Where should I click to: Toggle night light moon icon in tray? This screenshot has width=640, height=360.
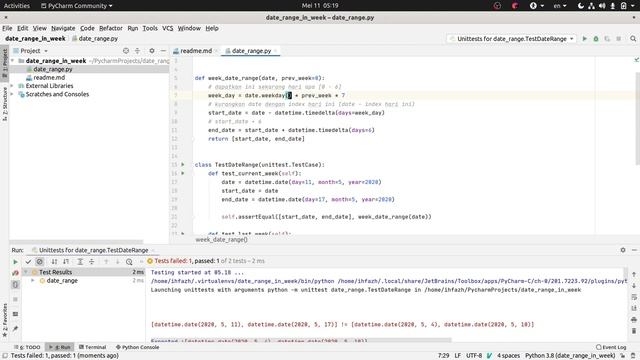[x=581, y=6]
